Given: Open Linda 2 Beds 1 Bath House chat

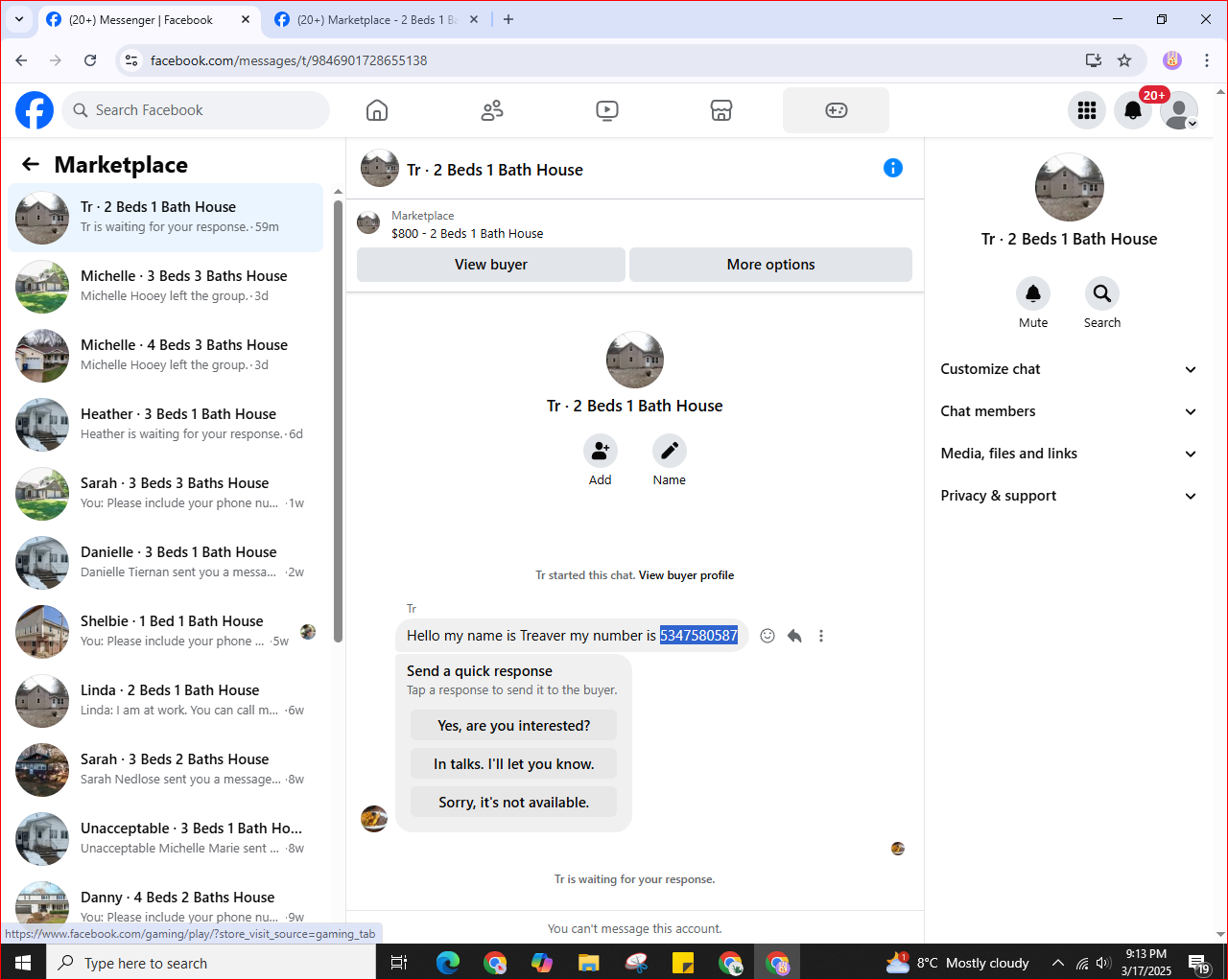Looking at the screenshot, I should (165, 701).
